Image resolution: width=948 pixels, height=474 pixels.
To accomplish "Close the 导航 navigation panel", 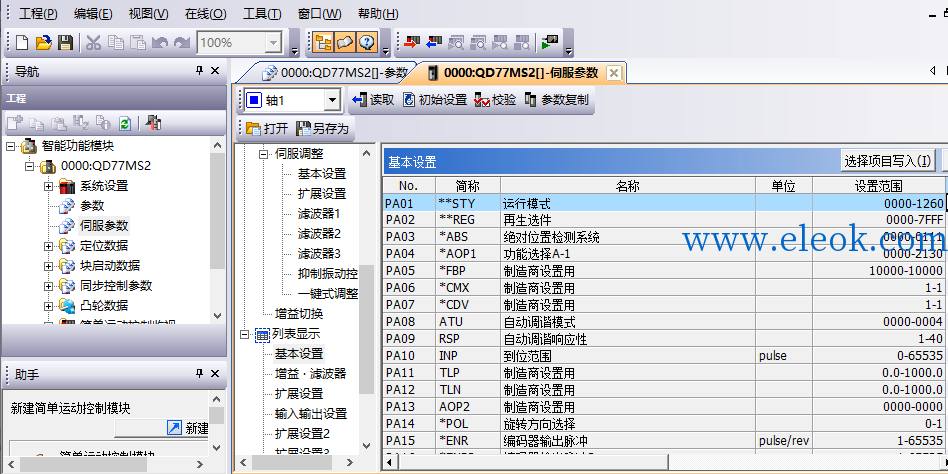I will click(215, 71).
